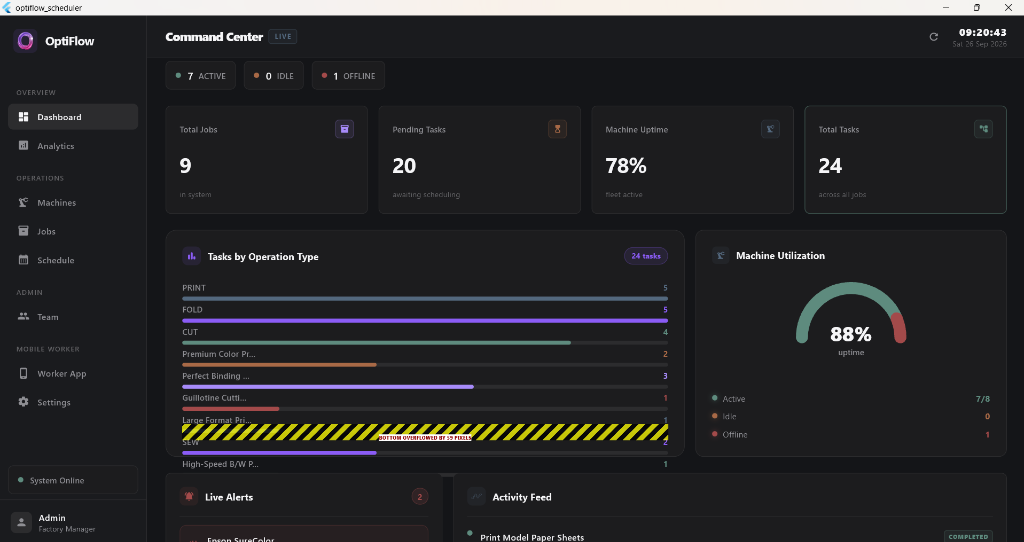Restore down the optiflow_scheduler window
This screenshot has height=542, width=1024.
point(976,8)
